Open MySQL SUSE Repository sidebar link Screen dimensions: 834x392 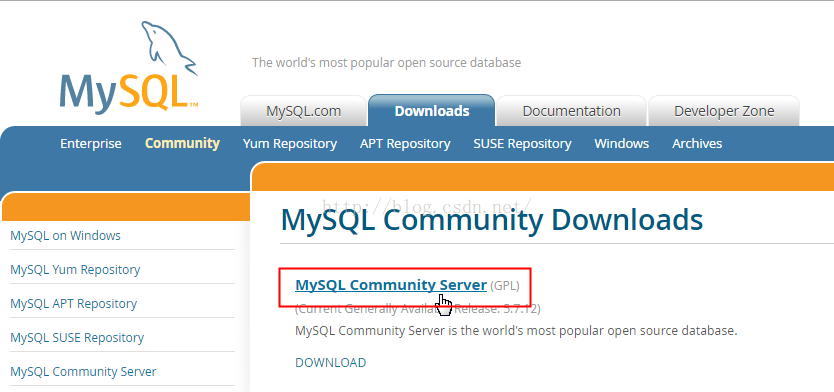[77, 338]
